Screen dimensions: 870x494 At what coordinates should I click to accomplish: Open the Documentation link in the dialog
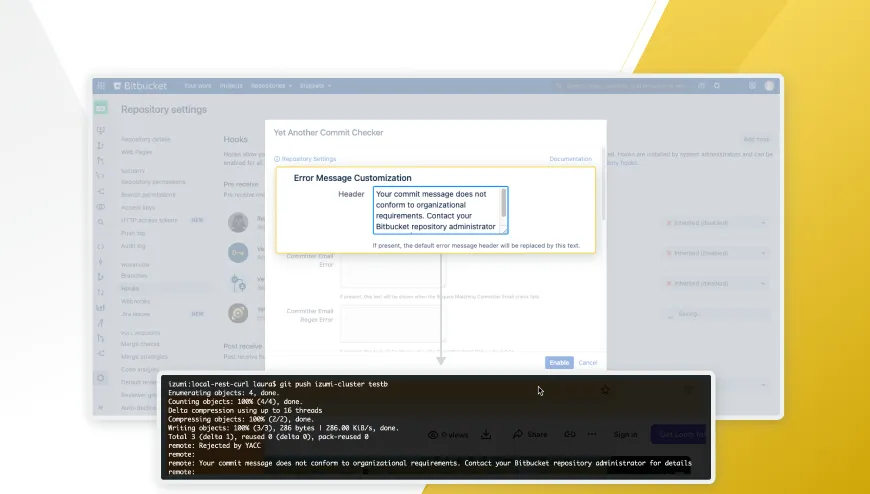(x=570, y=159)
